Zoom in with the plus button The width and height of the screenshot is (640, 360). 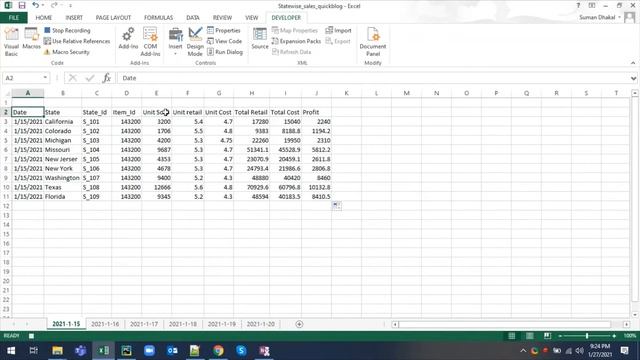click(x=614, y=336)
